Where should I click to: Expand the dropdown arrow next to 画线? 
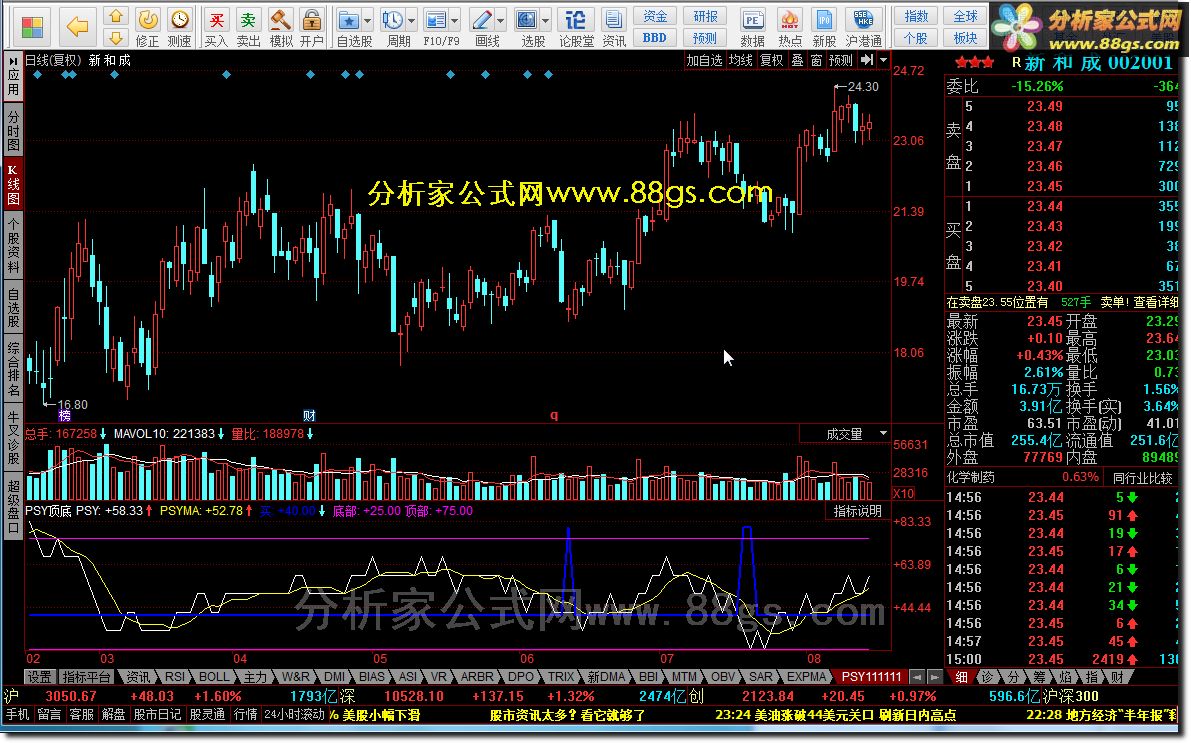[501, 21]
